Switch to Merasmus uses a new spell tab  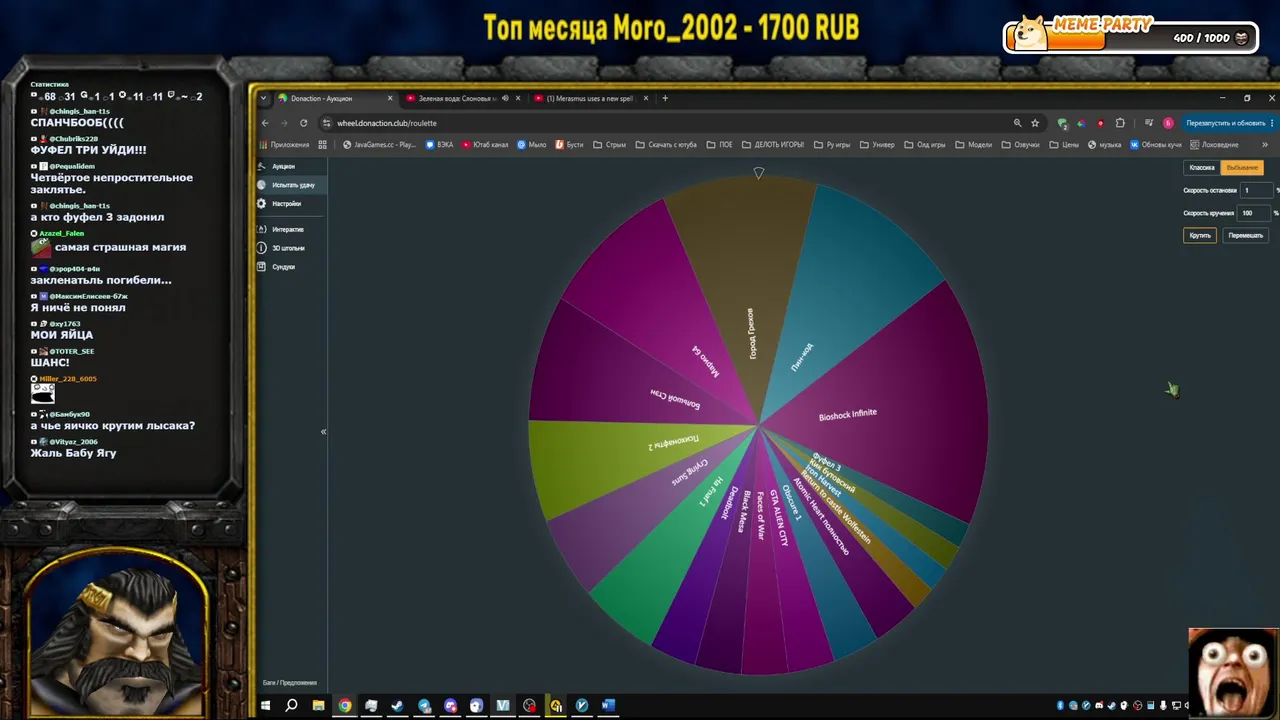tap(590, 98)
